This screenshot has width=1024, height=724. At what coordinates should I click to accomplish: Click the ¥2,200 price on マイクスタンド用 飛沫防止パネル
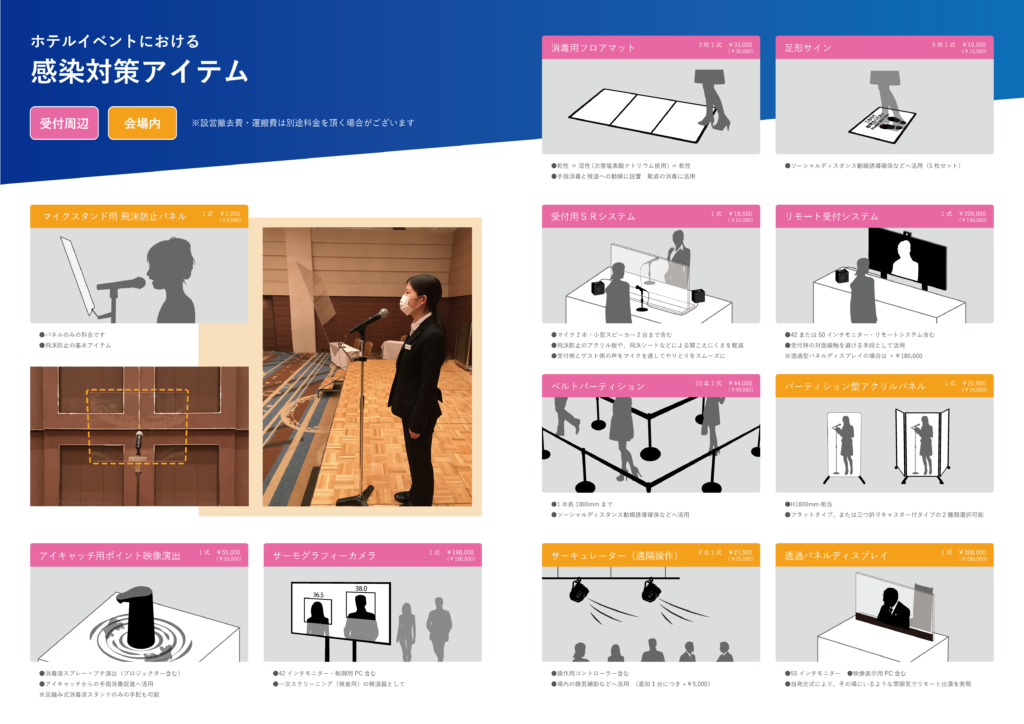pyautogui.click(x=230, y=213)
